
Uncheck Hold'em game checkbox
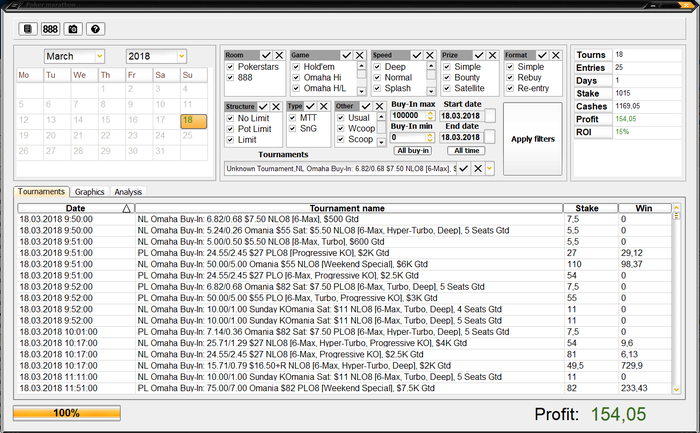(x=296, y=67)
